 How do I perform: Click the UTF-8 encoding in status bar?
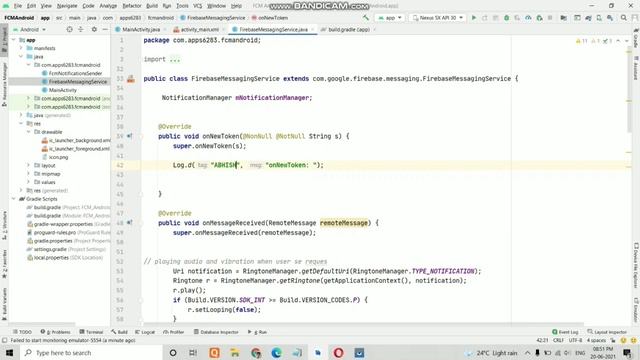[575, 340]
